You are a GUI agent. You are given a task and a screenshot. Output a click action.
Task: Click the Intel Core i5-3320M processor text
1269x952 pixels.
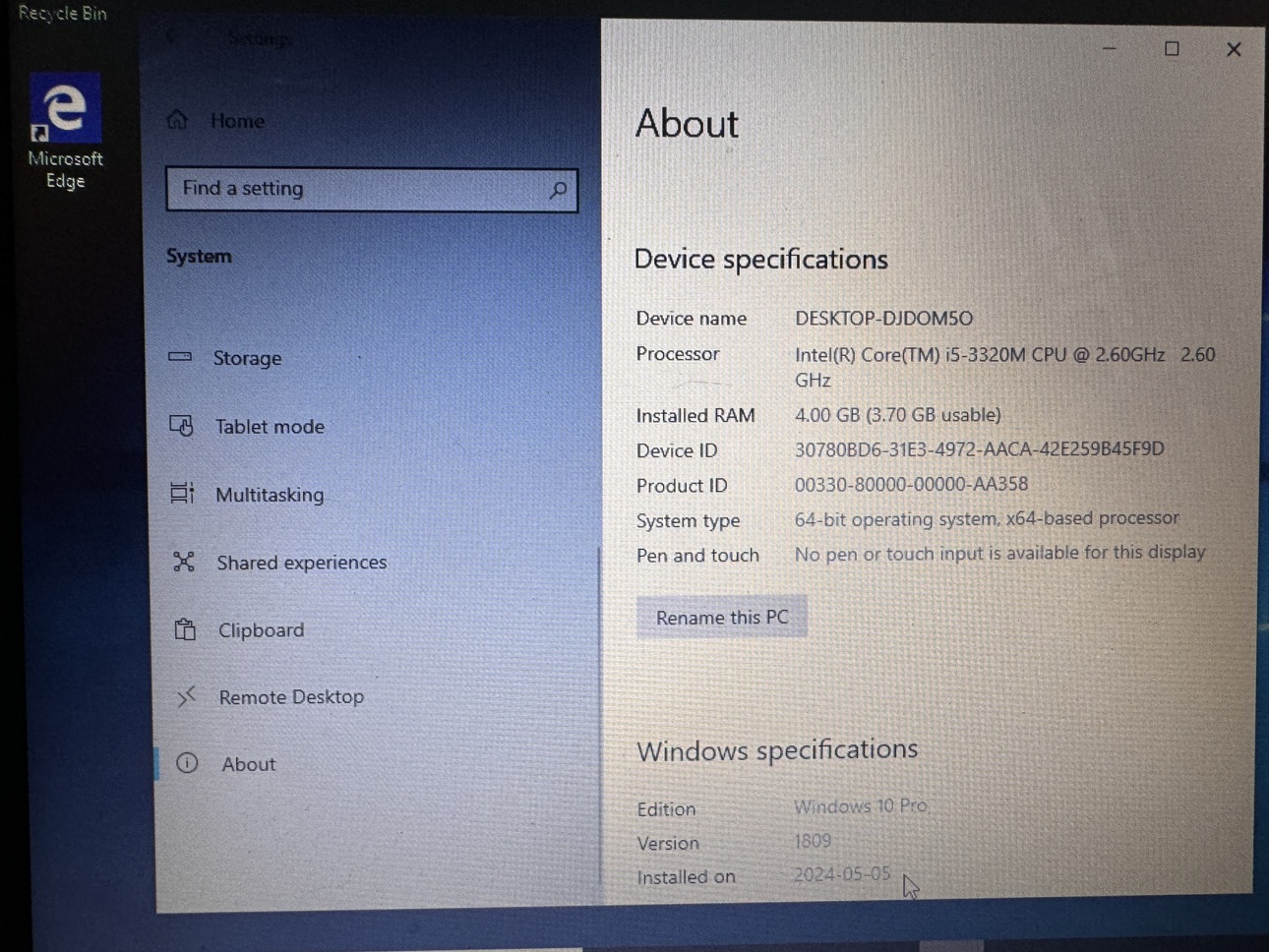coord(1004,367)
